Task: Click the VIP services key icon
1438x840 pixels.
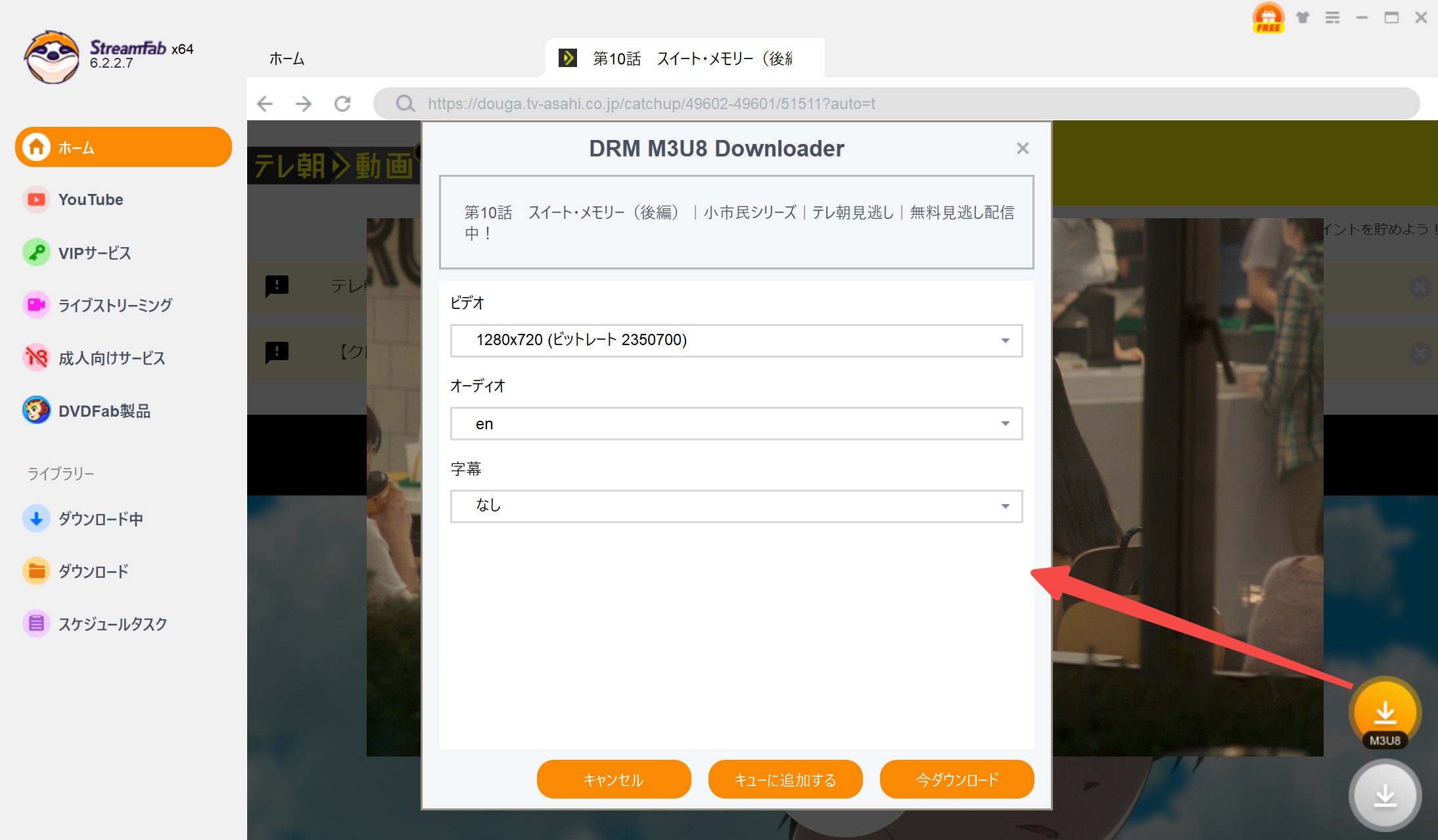Action: (37, 252)
